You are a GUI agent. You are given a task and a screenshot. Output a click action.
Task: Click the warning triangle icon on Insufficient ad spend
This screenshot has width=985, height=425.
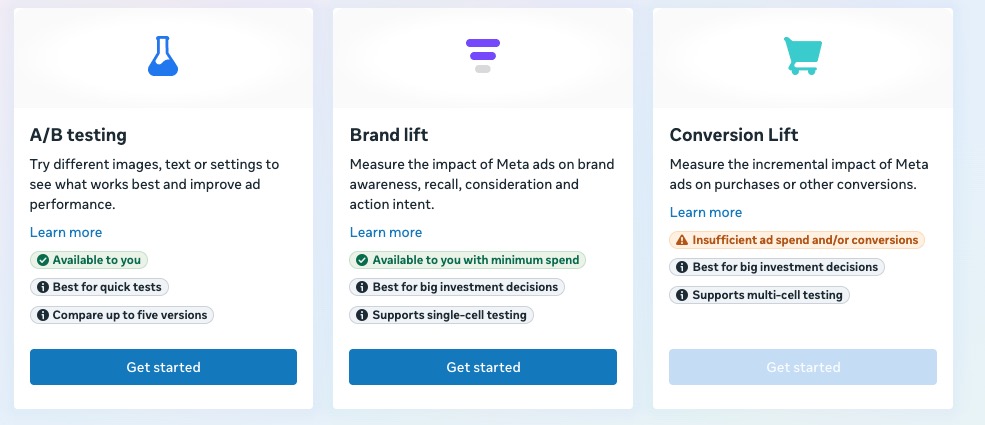click(x=682, y=240)
